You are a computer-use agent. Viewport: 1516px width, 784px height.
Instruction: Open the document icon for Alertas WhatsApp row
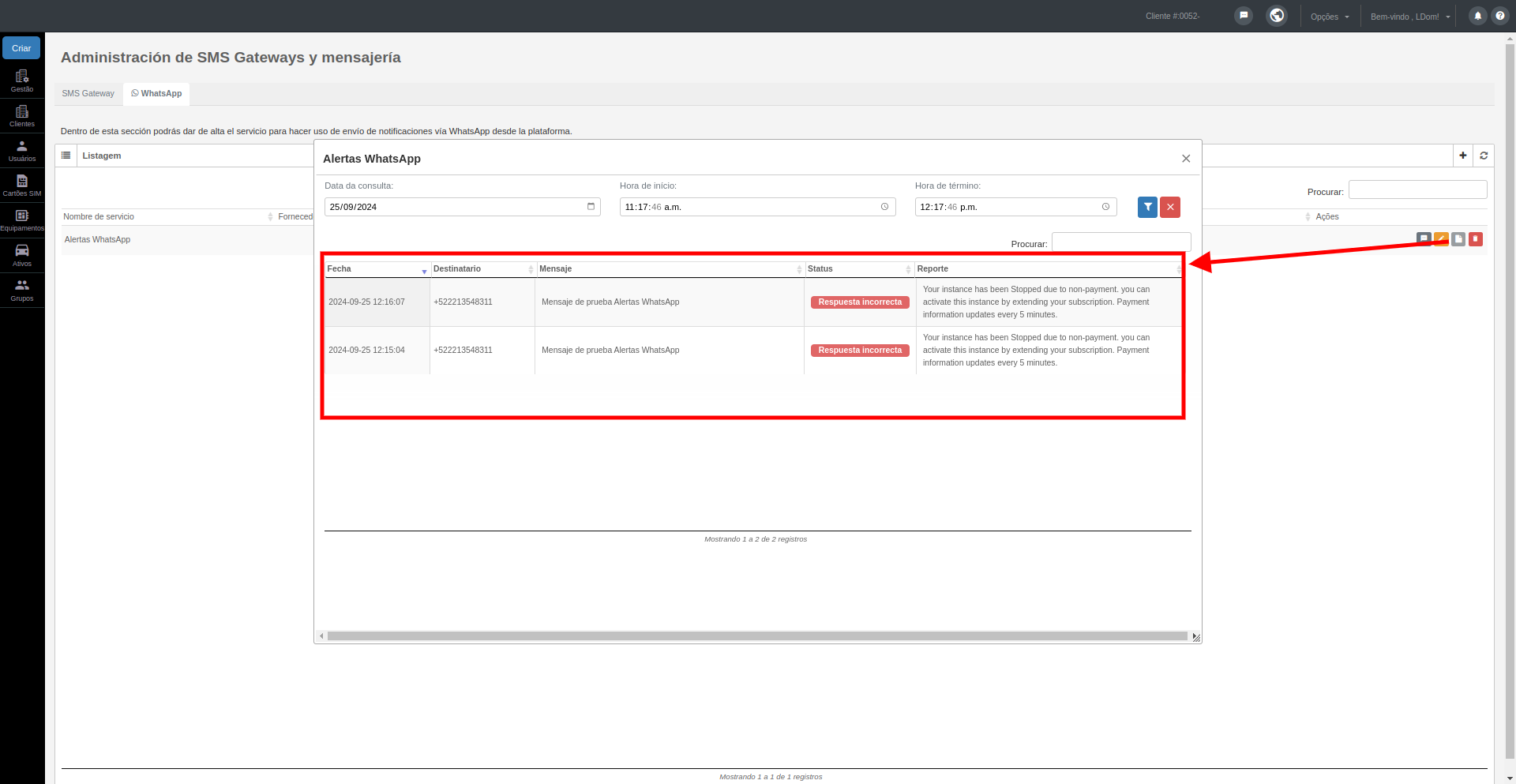1458,239
